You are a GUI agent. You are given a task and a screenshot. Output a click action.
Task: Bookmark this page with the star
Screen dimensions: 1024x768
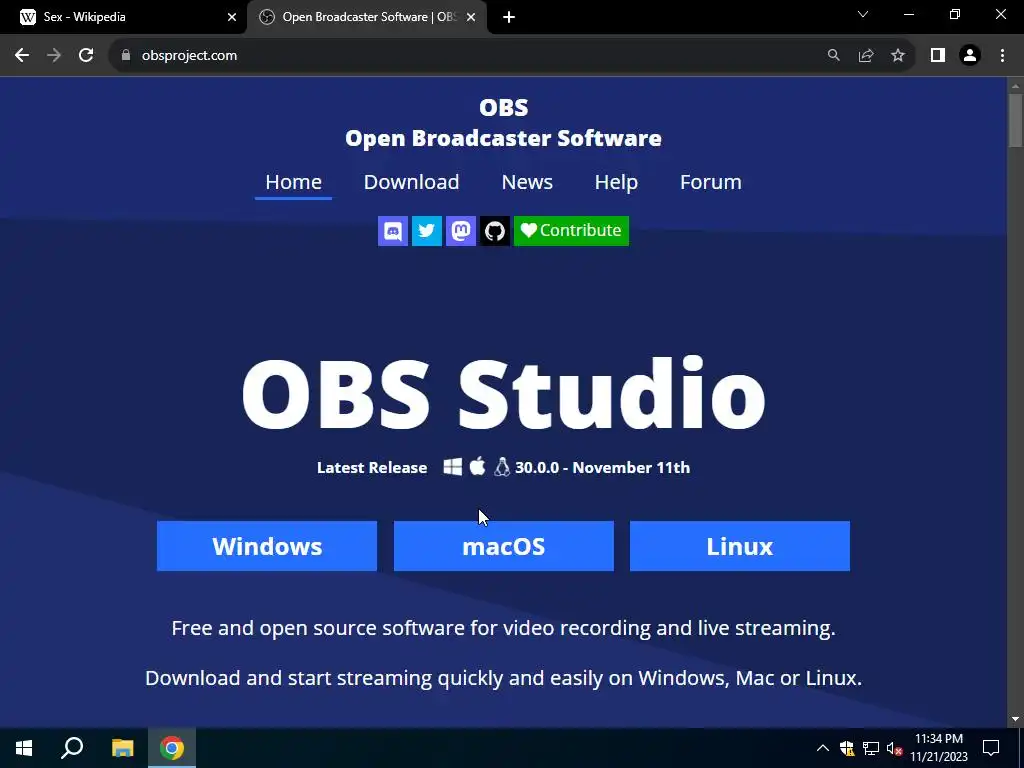898,56
